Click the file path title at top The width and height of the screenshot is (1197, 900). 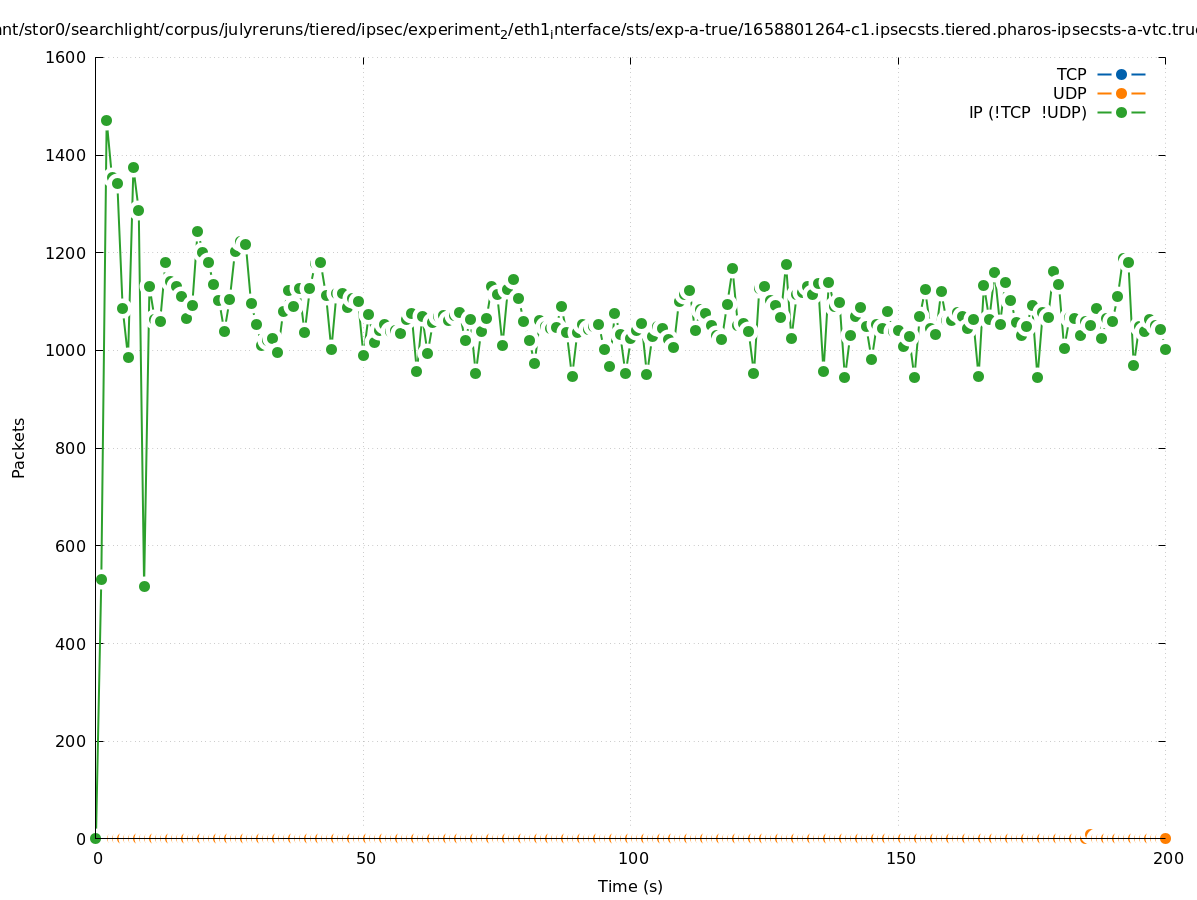pyautogui.click(x=598, y=30)
